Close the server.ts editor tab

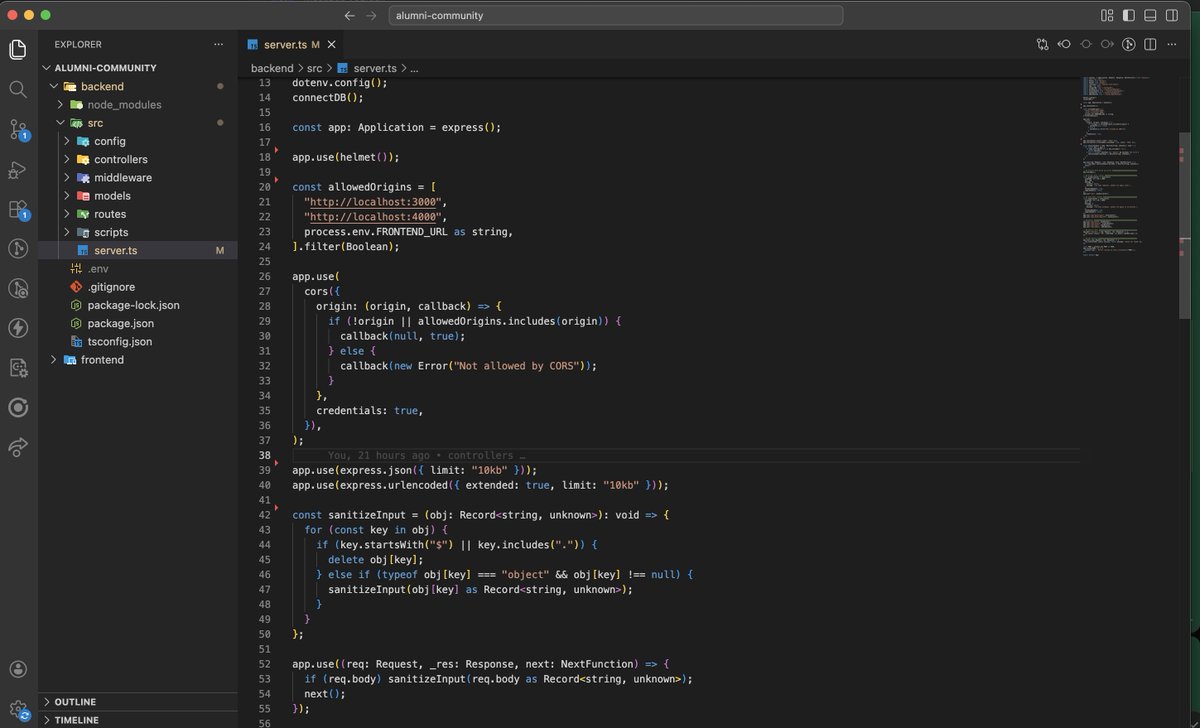click(332, 45)
